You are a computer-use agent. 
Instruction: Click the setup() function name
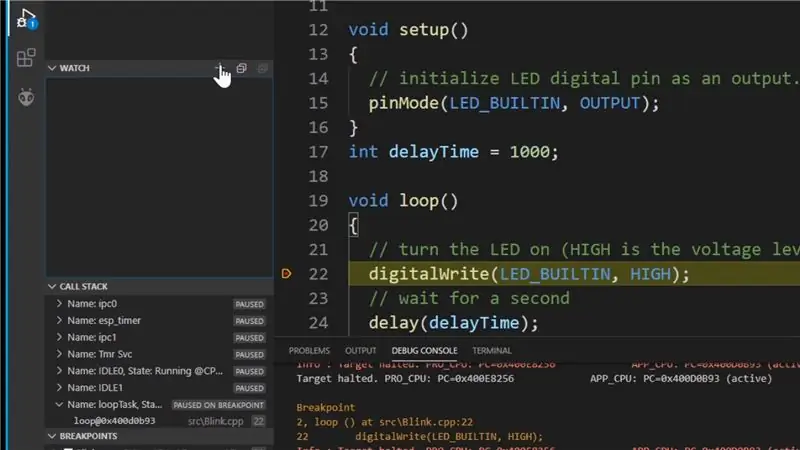pos(434,30)
